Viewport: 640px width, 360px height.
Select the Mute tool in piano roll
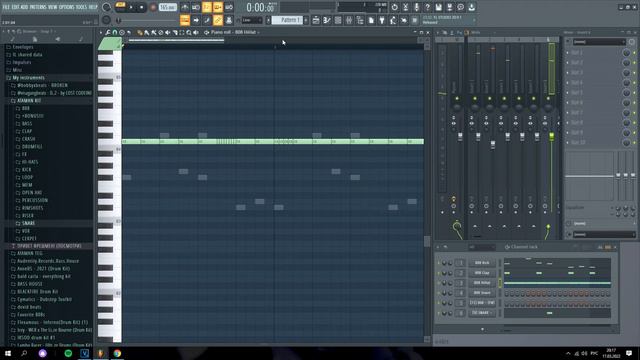click(x=168, y=32)
